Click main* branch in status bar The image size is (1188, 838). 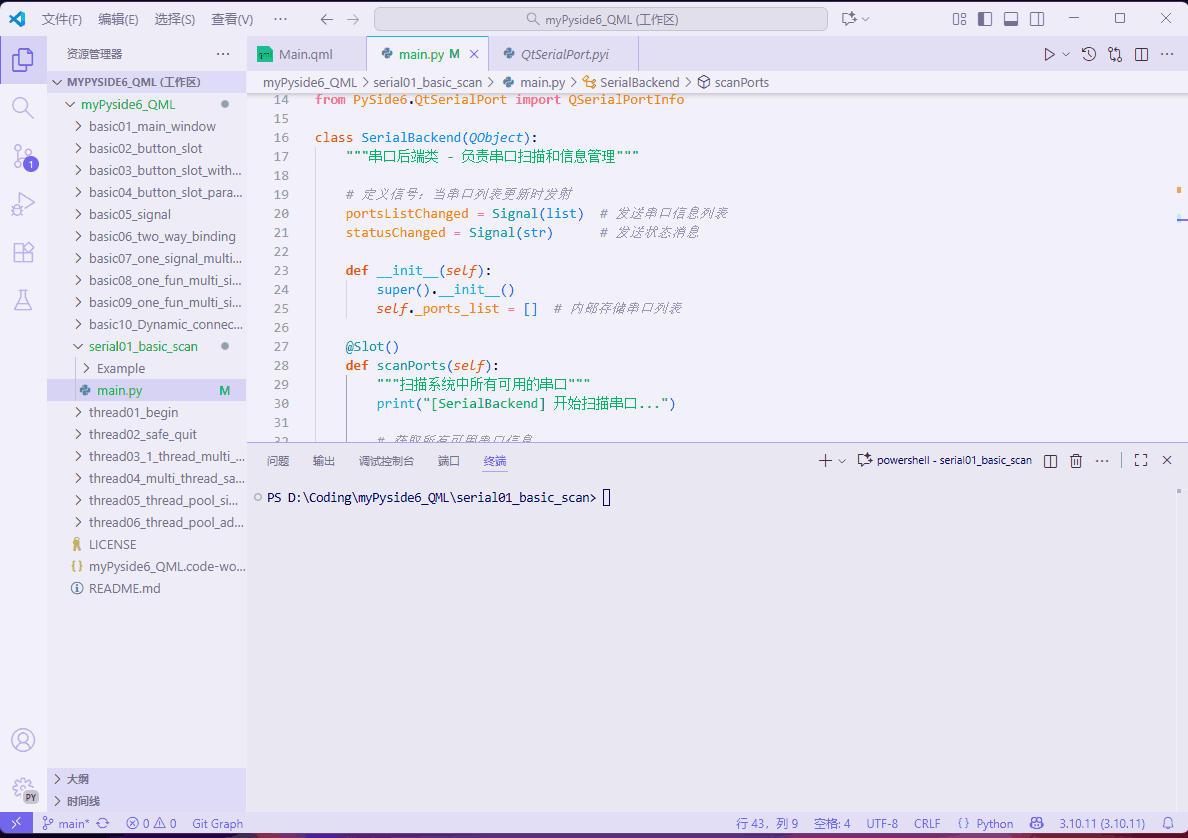pos(65,824)
